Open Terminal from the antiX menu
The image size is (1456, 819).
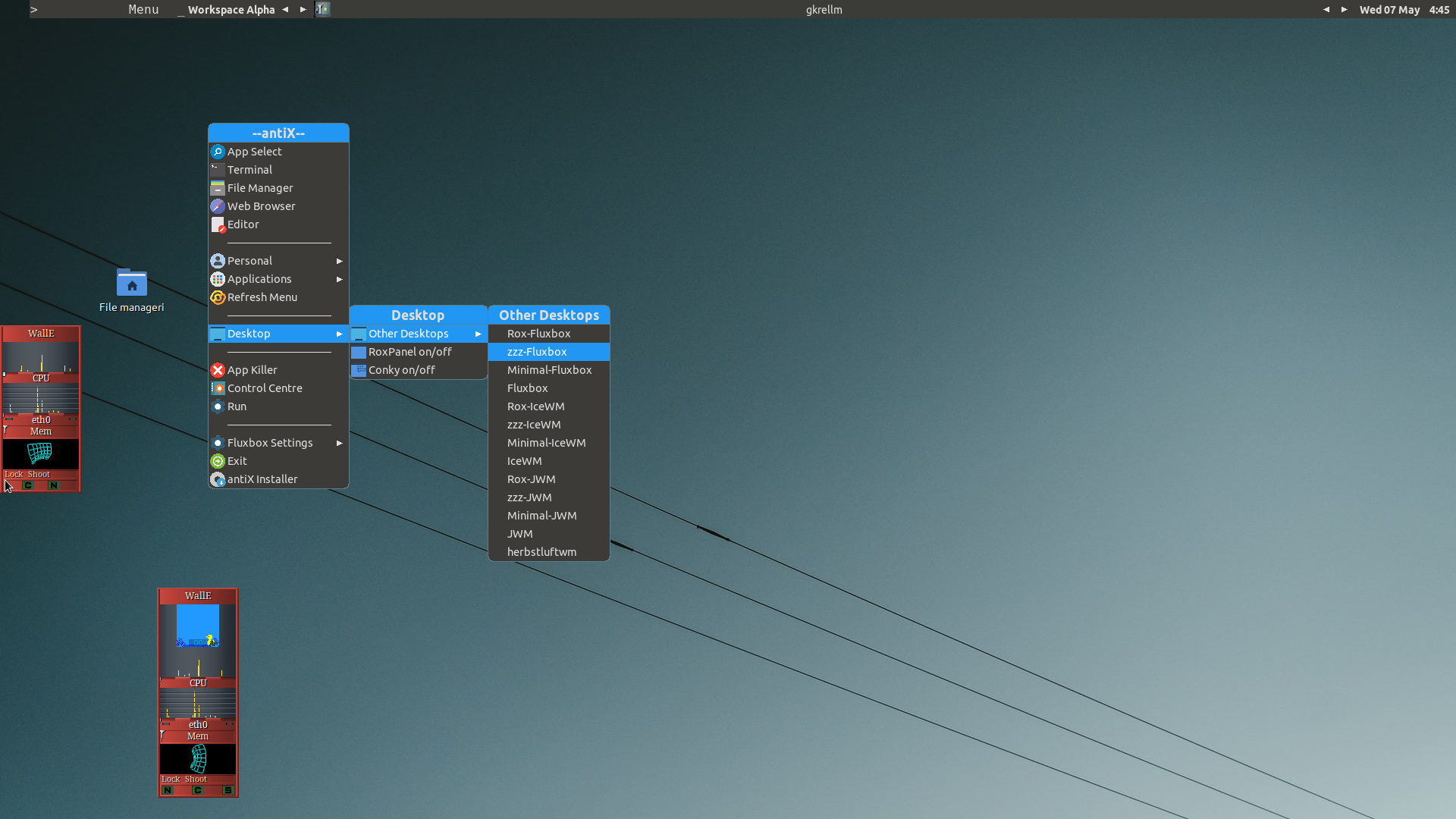(x=249, y=170)
